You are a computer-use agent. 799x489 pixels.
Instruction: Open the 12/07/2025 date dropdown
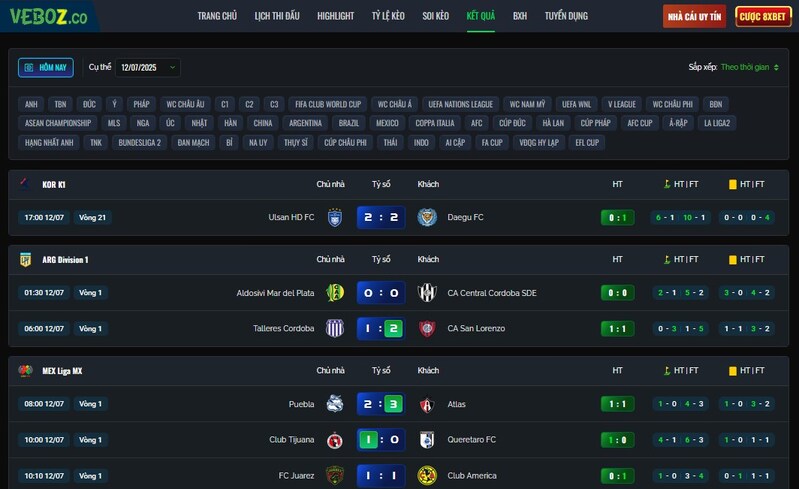point(148,67)
